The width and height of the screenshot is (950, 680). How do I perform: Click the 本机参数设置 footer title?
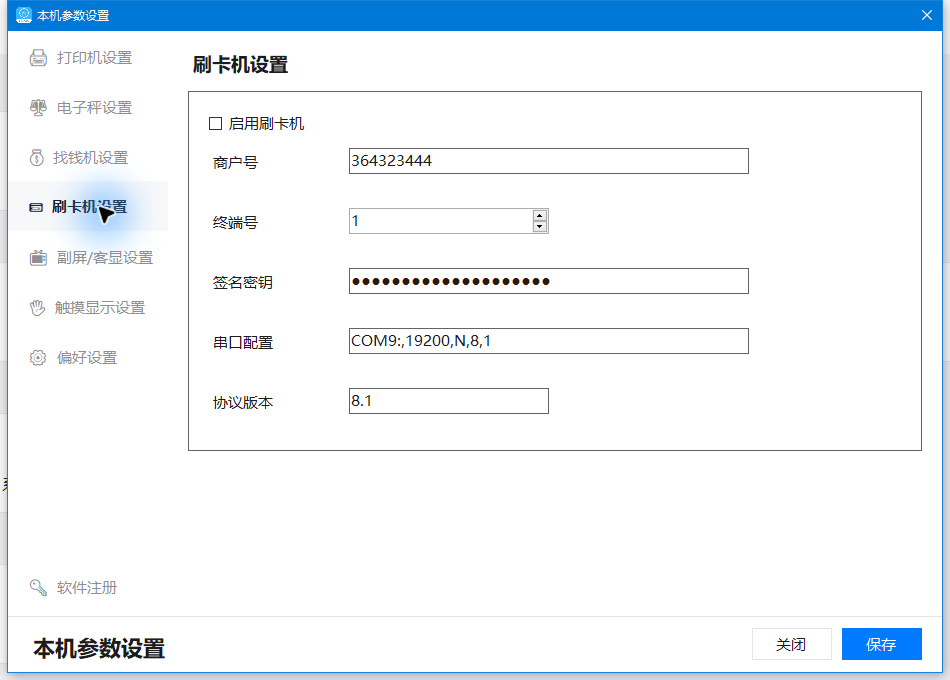point(99,648)
